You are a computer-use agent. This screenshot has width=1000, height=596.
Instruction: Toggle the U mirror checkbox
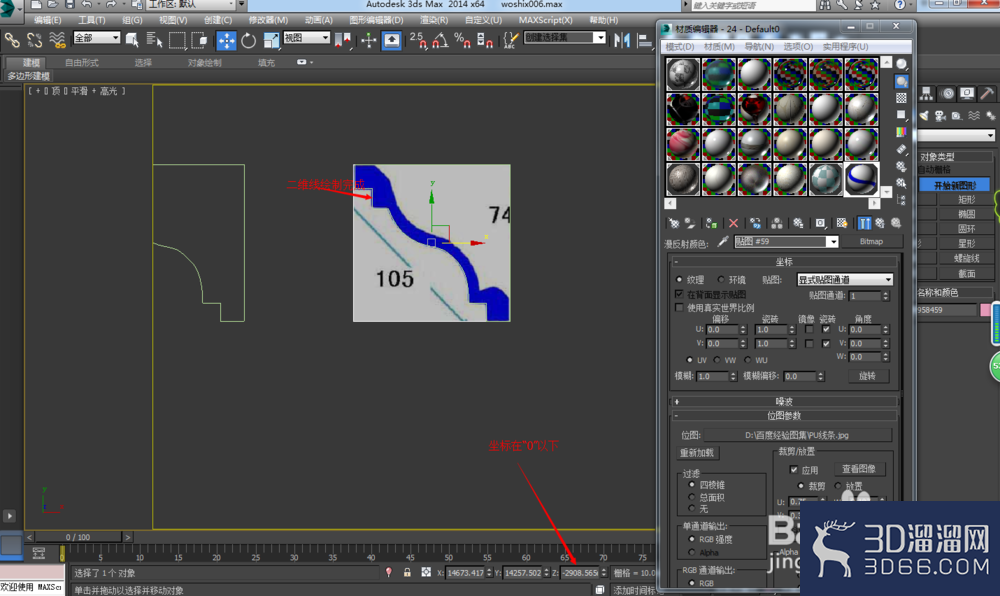[x=809, y=330]
